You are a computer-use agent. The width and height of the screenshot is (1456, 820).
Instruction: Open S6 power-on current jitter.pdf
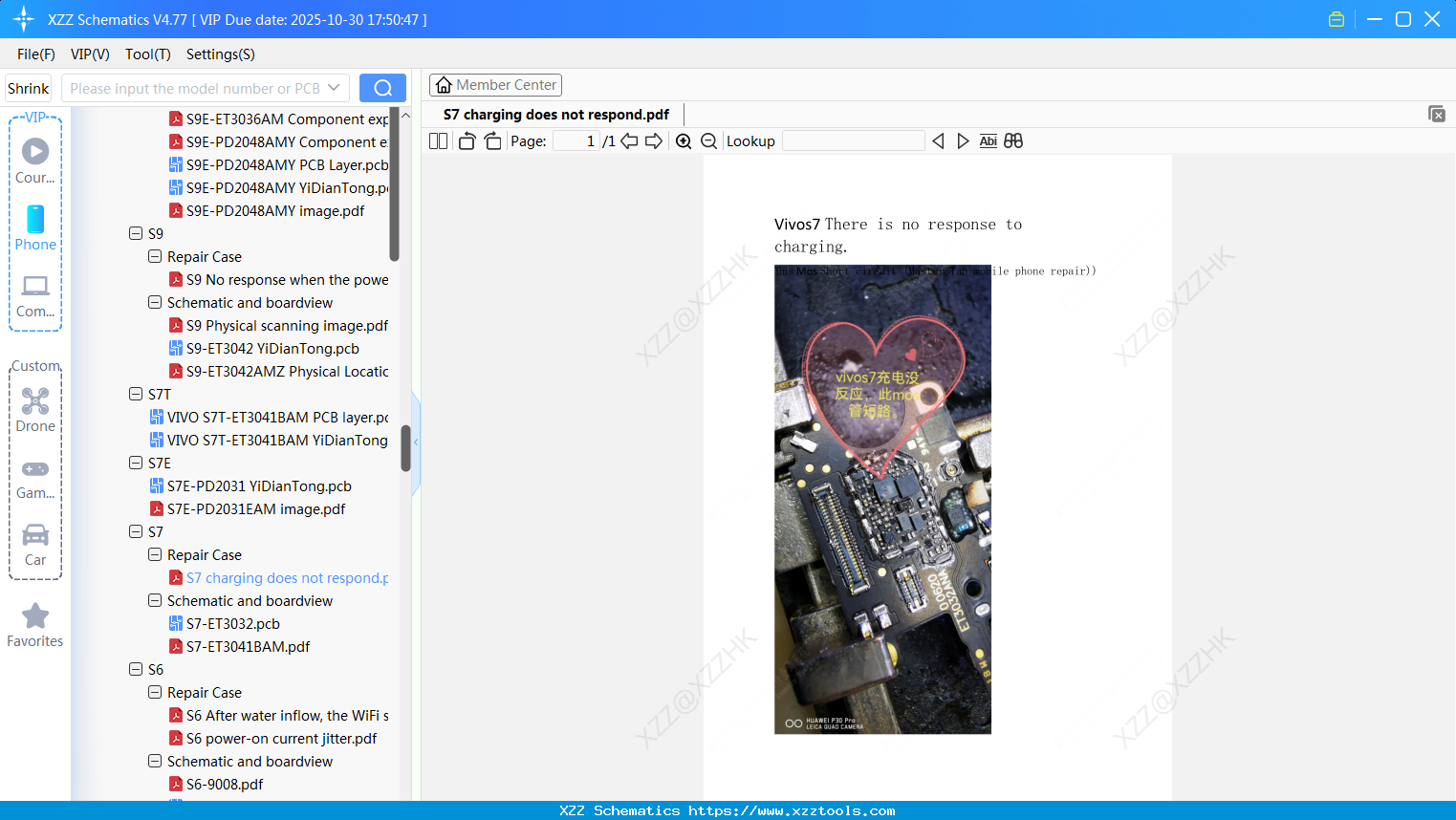[273, 738]
